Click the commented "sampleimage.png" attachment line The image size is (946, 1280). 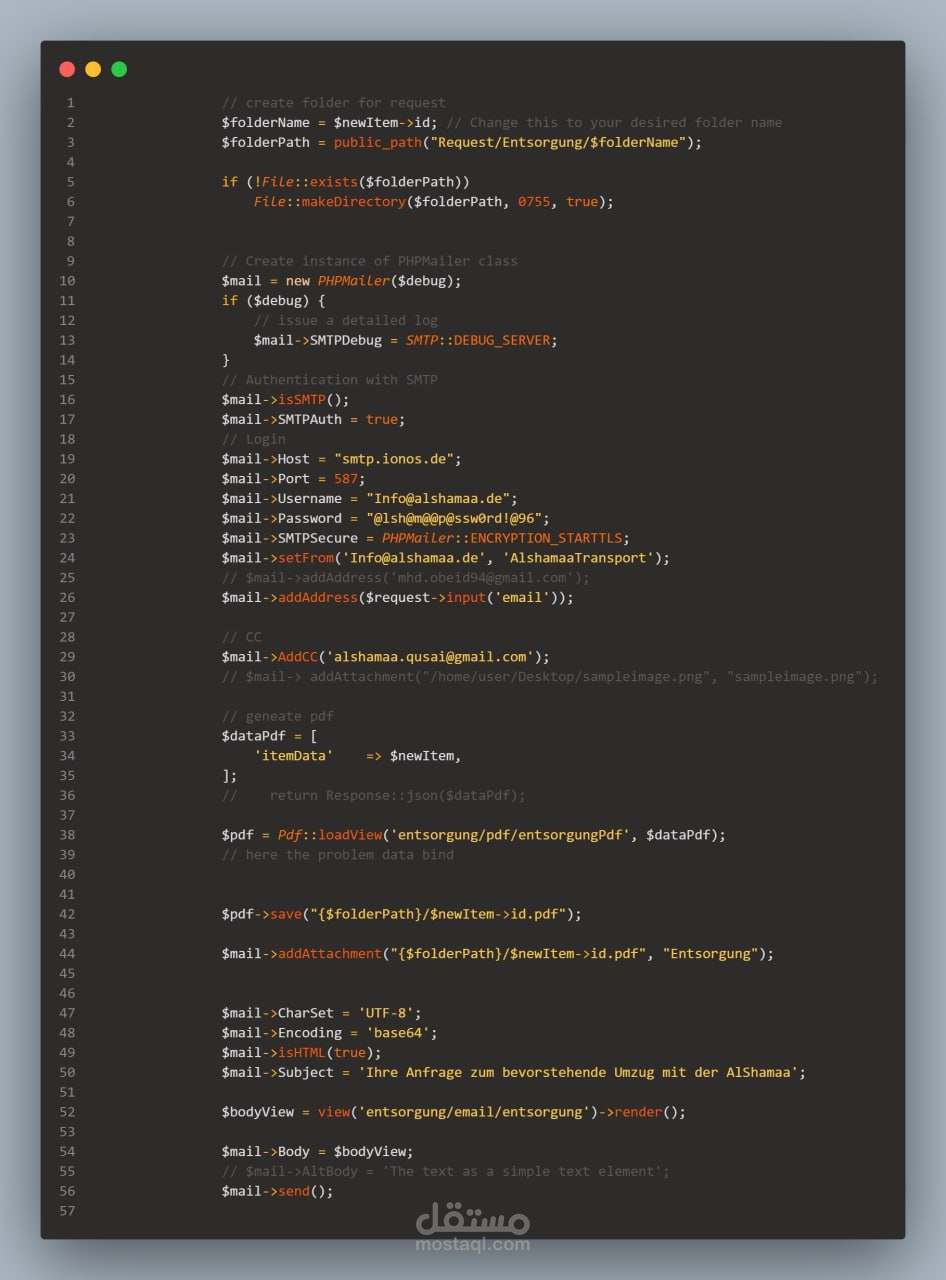(x=550, y=676)
